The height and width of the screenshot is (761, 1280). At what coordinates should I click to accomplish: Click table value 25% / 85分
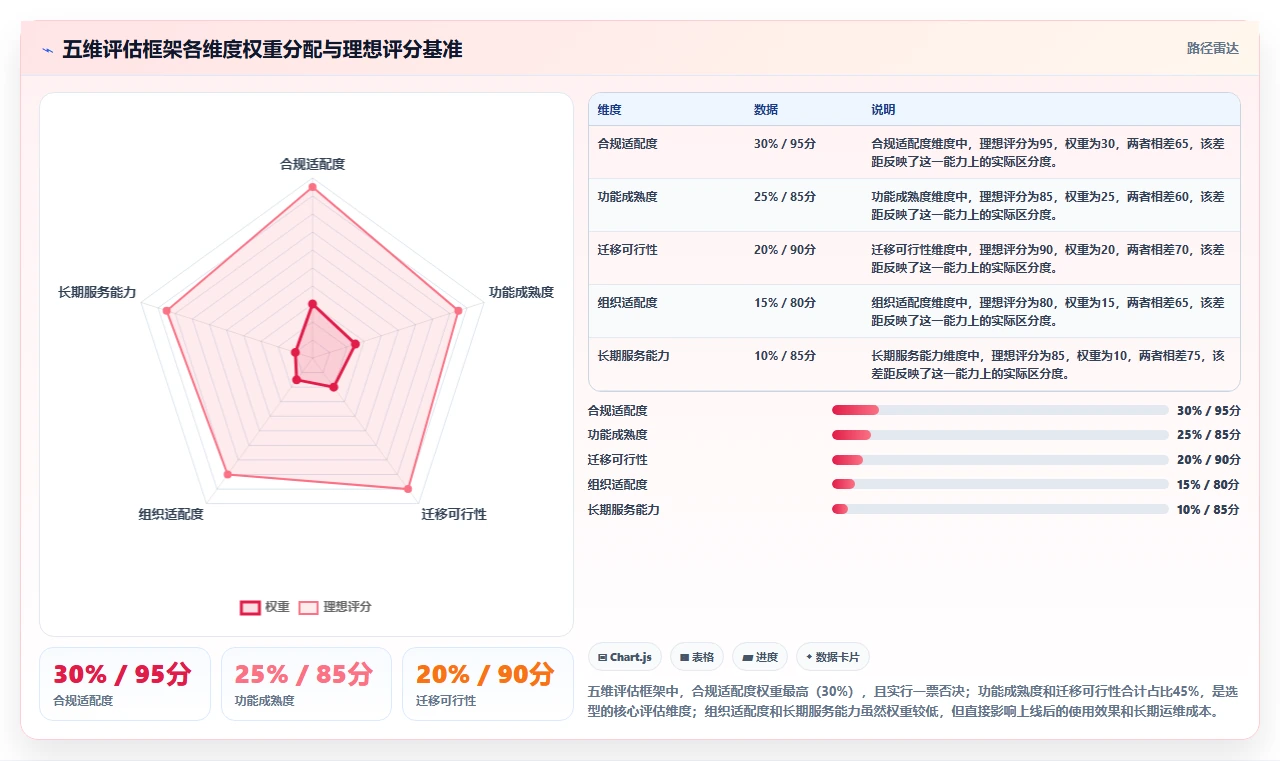tap(785, 197)
